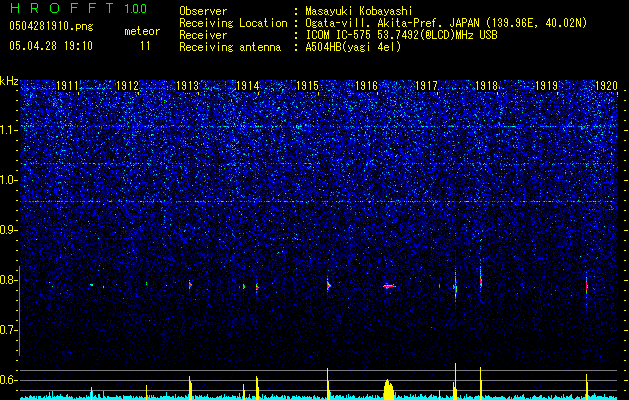
Task: Click the 1917 time marker
Action: [x=426, y=85]
